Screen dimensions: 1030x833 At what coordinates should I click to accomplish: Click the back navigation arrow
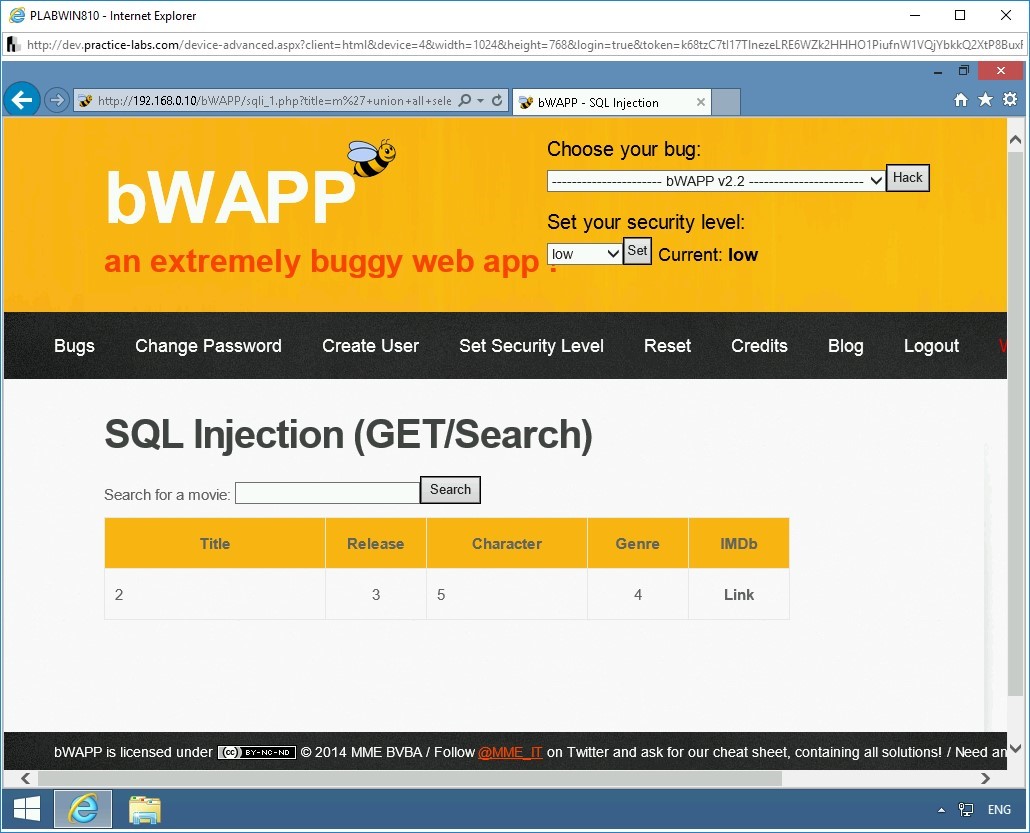[22, 99]
